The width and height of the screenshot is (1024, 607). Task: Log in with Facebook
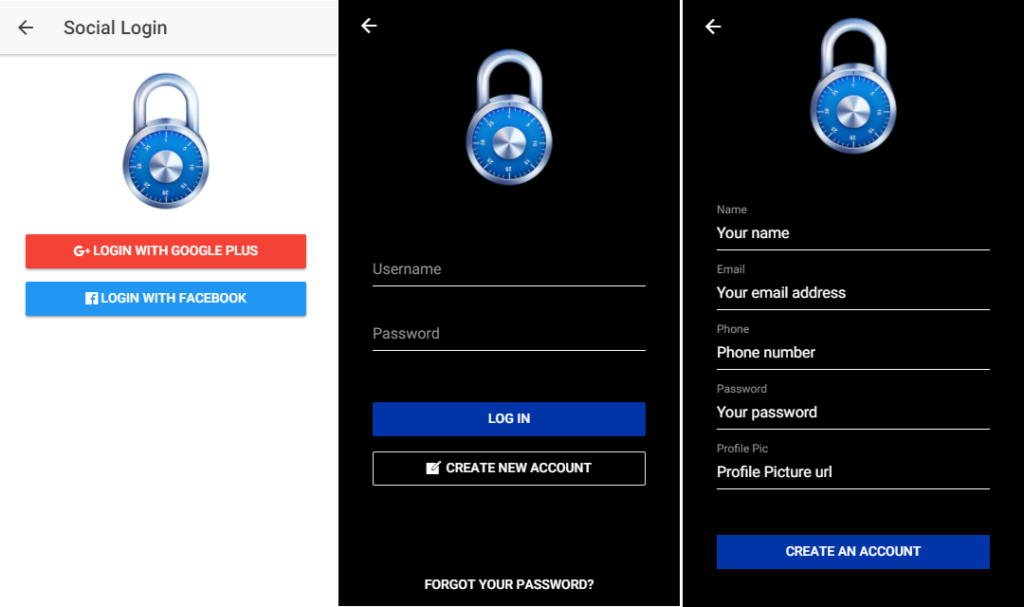(x=166, y=299)
